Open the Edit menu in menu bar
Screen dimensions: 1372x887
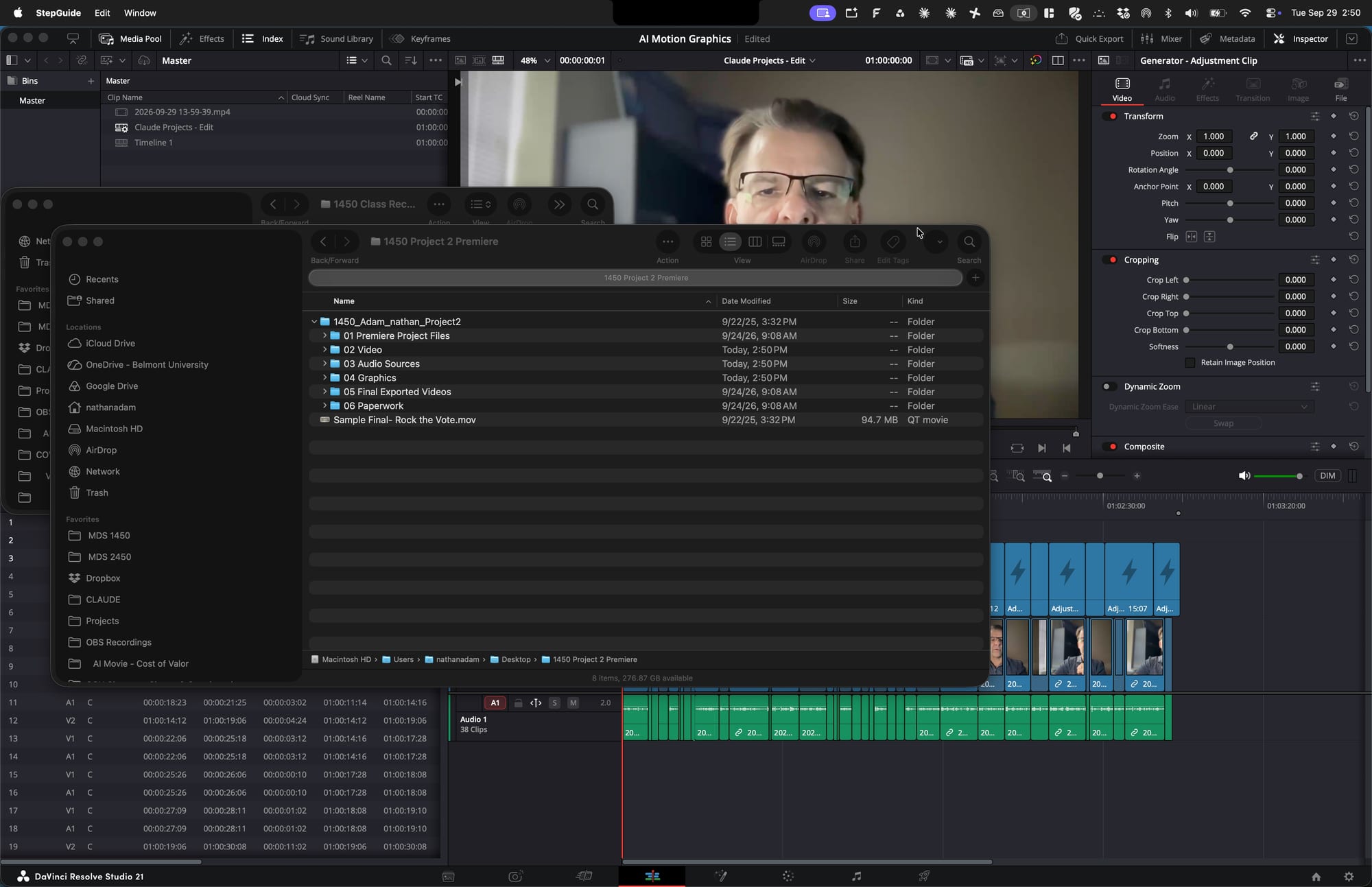tap(102, 12)
